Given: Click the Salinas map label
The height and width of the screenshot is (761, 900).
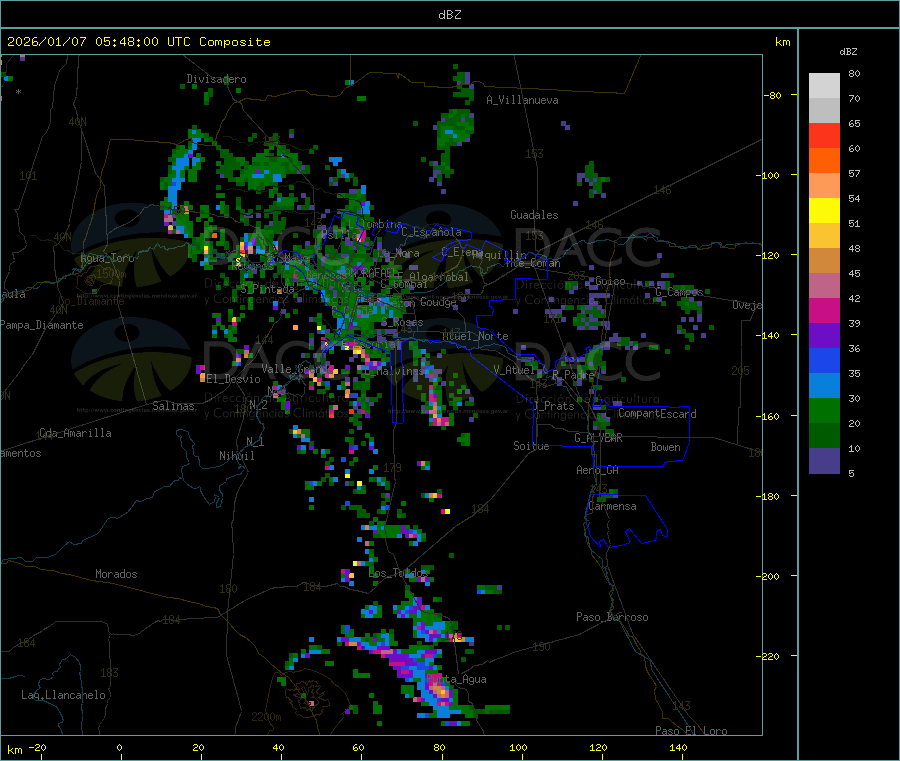Looking at the screenshot, I should [173, 406].
